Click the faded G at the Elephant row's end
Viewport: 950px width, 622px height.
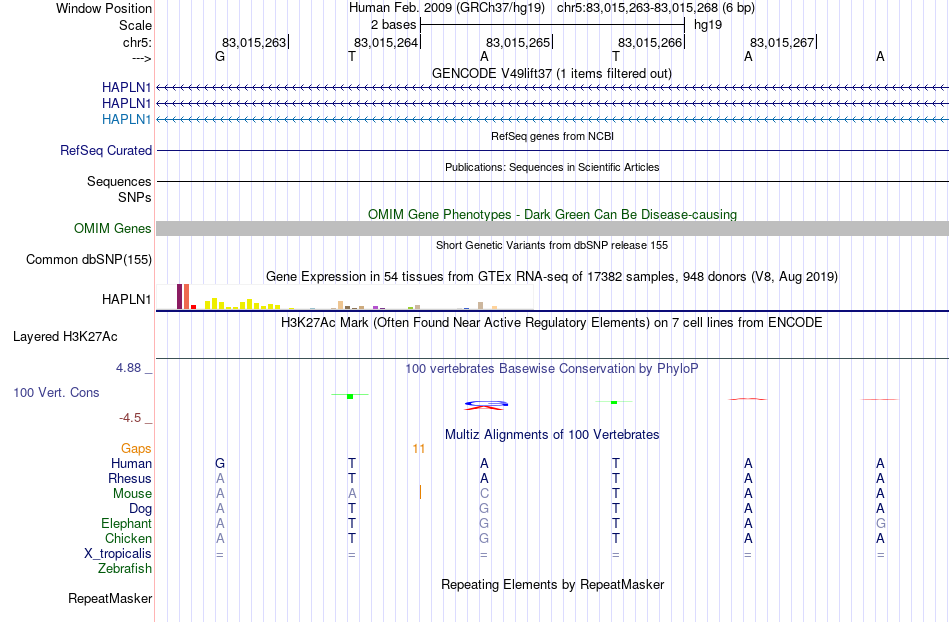click(880, 524)
